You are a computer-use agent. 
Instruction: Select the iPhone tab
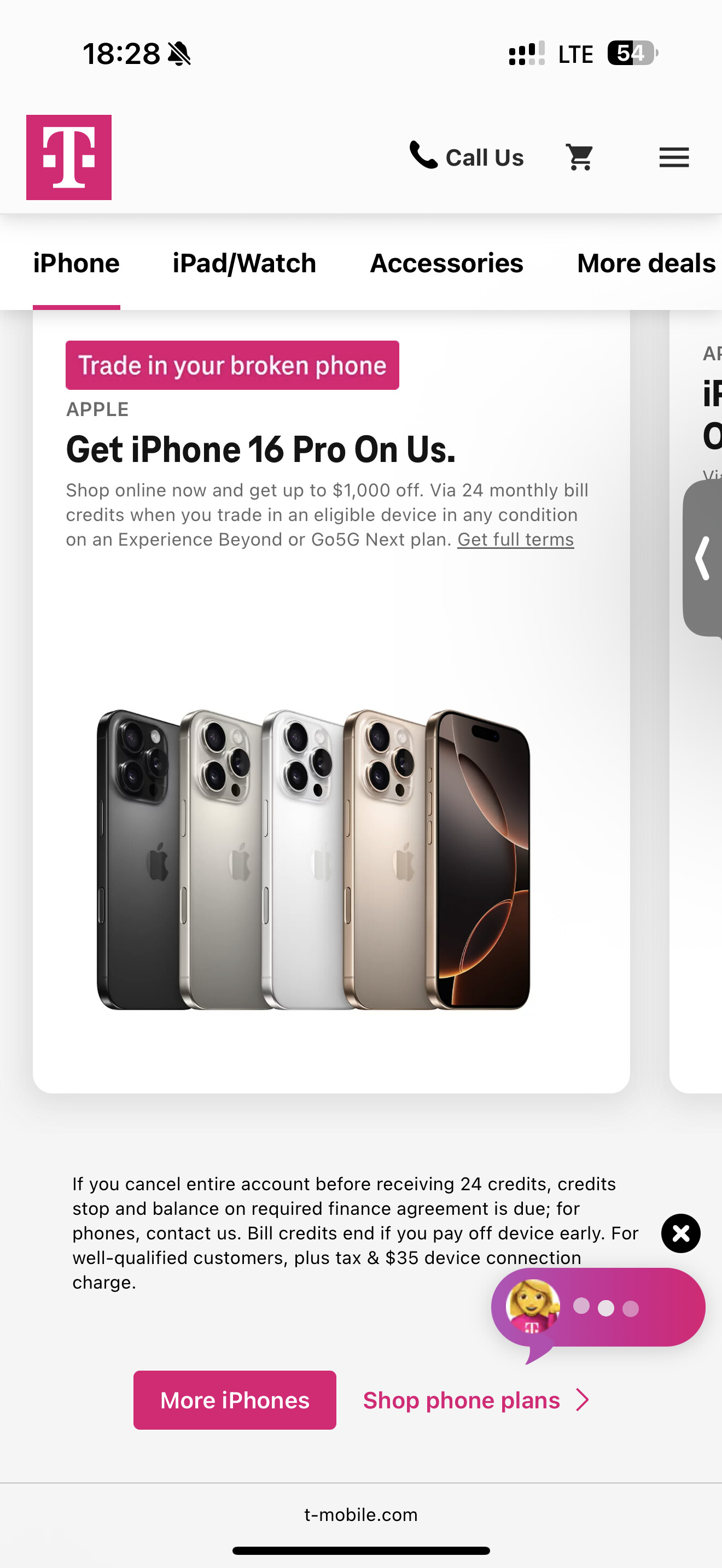click(76, 263)
